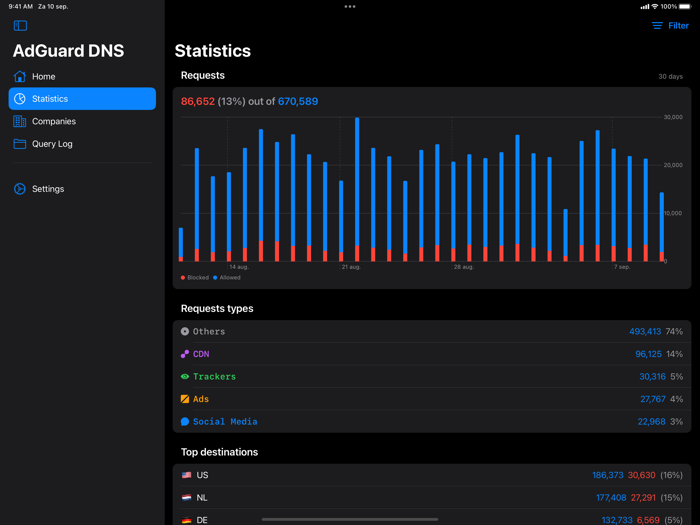Tap the Wi-Fi status icon
This screenshot has width=700, height=525.
(655, 7)
